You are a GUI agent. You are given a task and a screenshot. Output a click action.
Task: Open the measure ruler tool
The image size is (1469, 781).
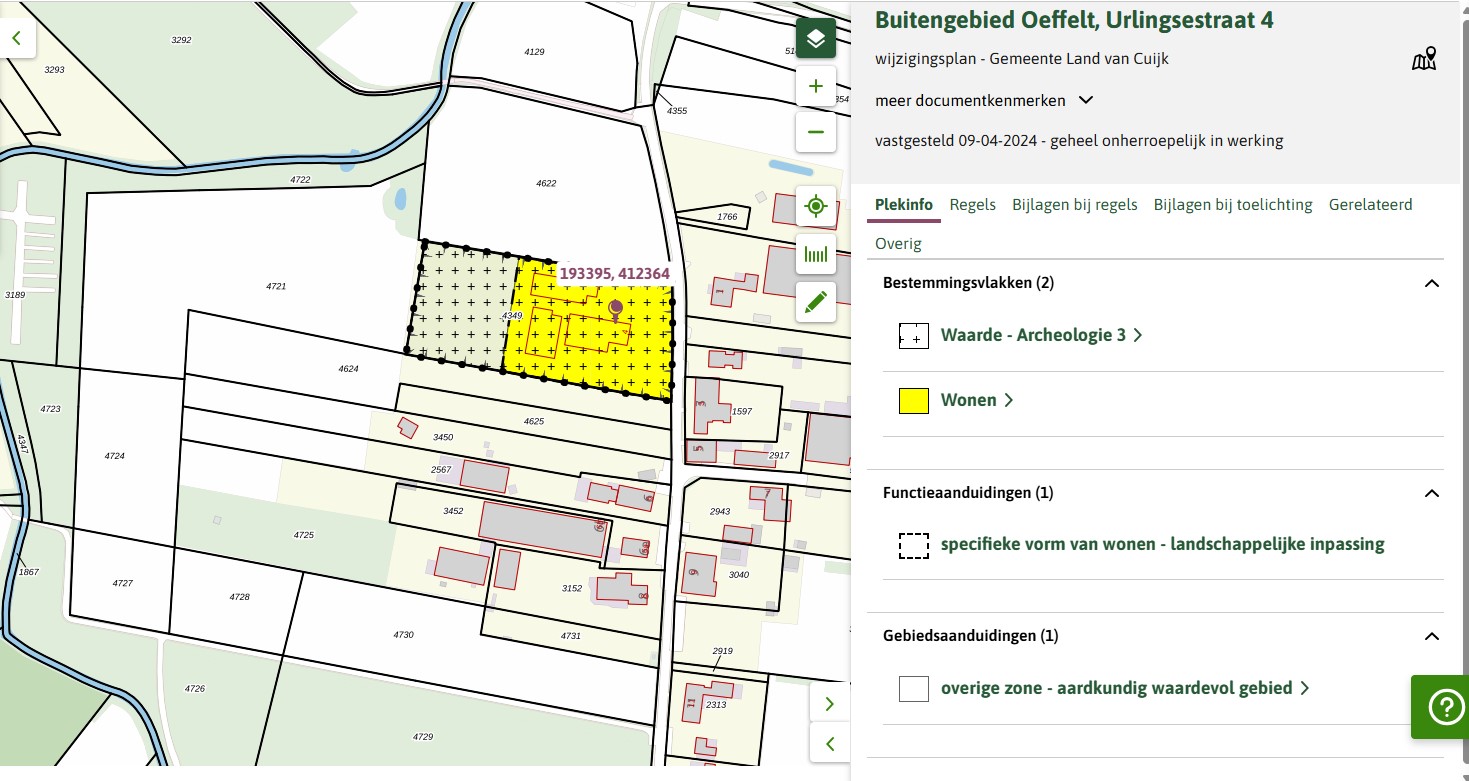[x=816, y=255]
